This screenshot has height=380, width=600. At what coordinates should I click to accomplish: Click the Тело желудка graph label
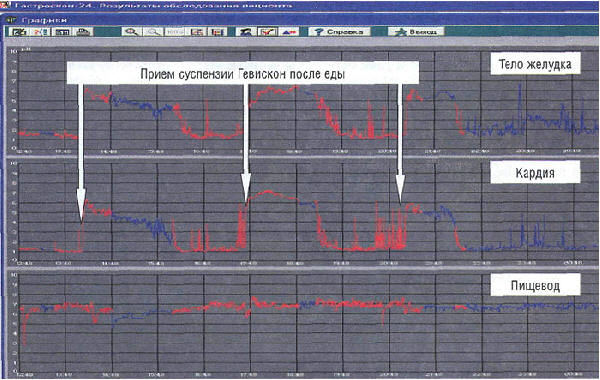click(535, 64)
